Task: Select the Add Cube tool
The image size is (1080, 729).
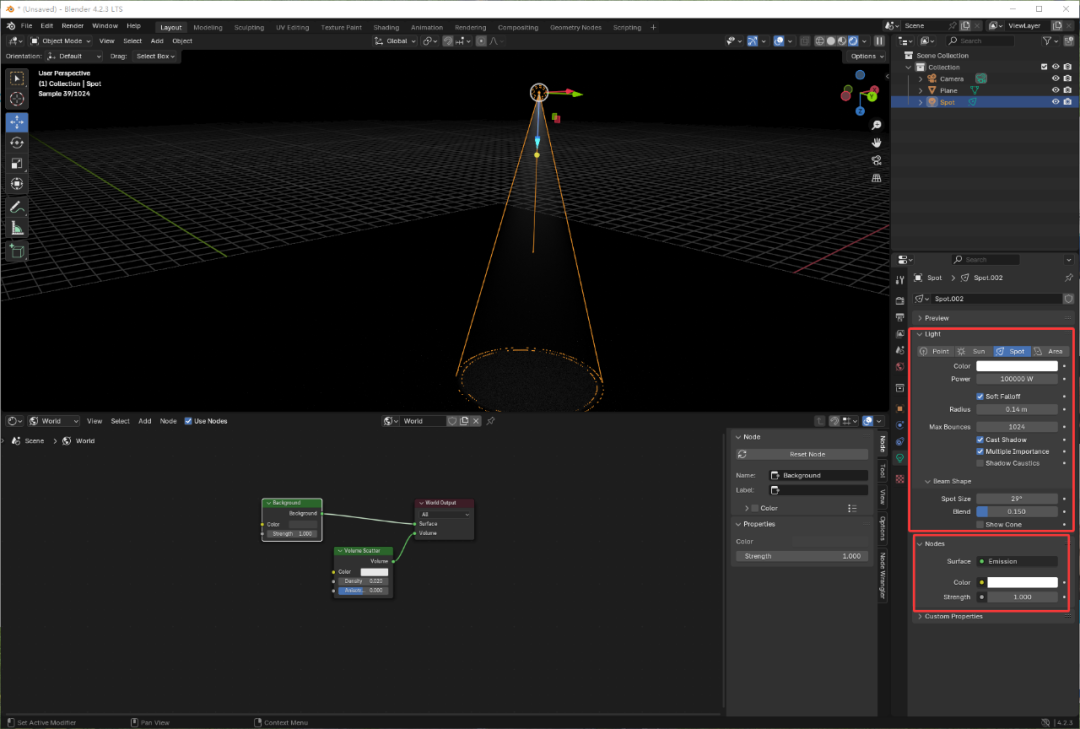Action: click(x=17, y=251)
